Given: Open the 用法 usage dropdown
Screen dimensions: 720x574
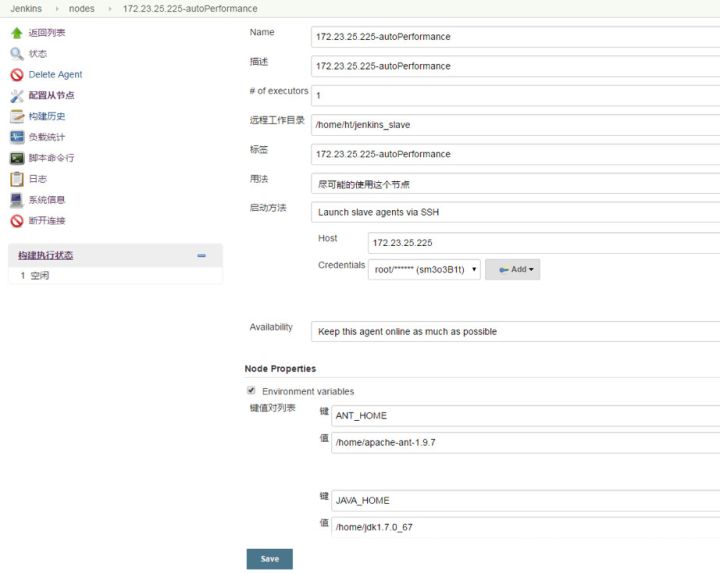Looking at the screenshot, I should pos(515,184).
